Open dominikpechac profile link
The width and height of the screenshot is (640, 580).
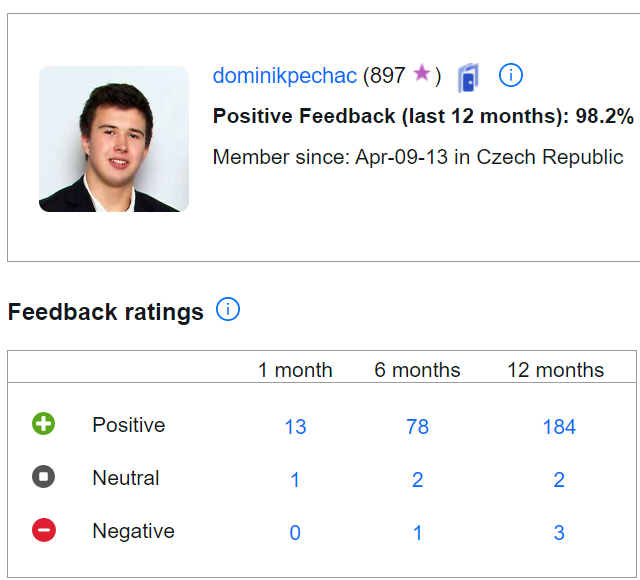[x=285, y=76]
